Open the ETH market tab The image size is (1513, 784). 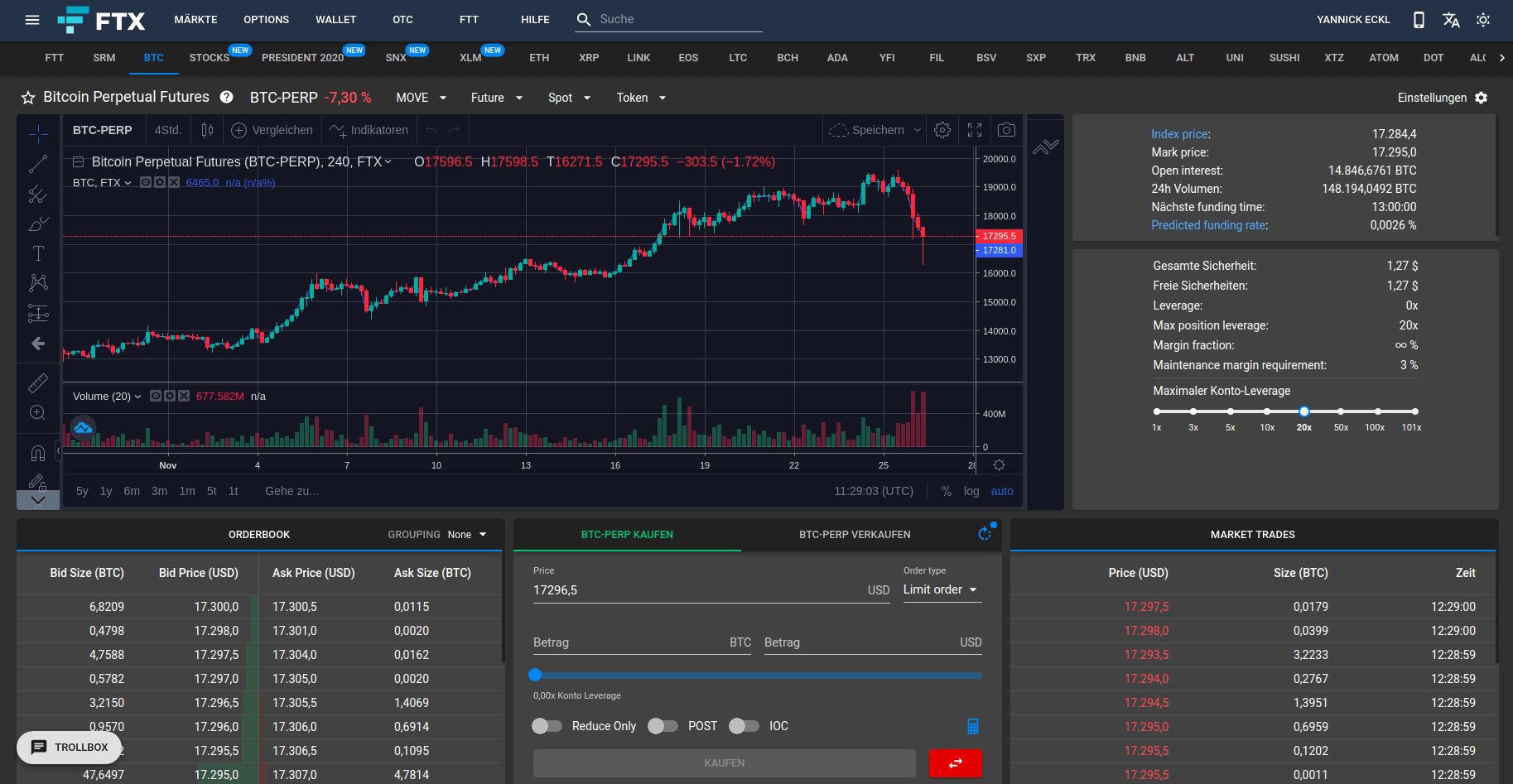coord(539,58)
